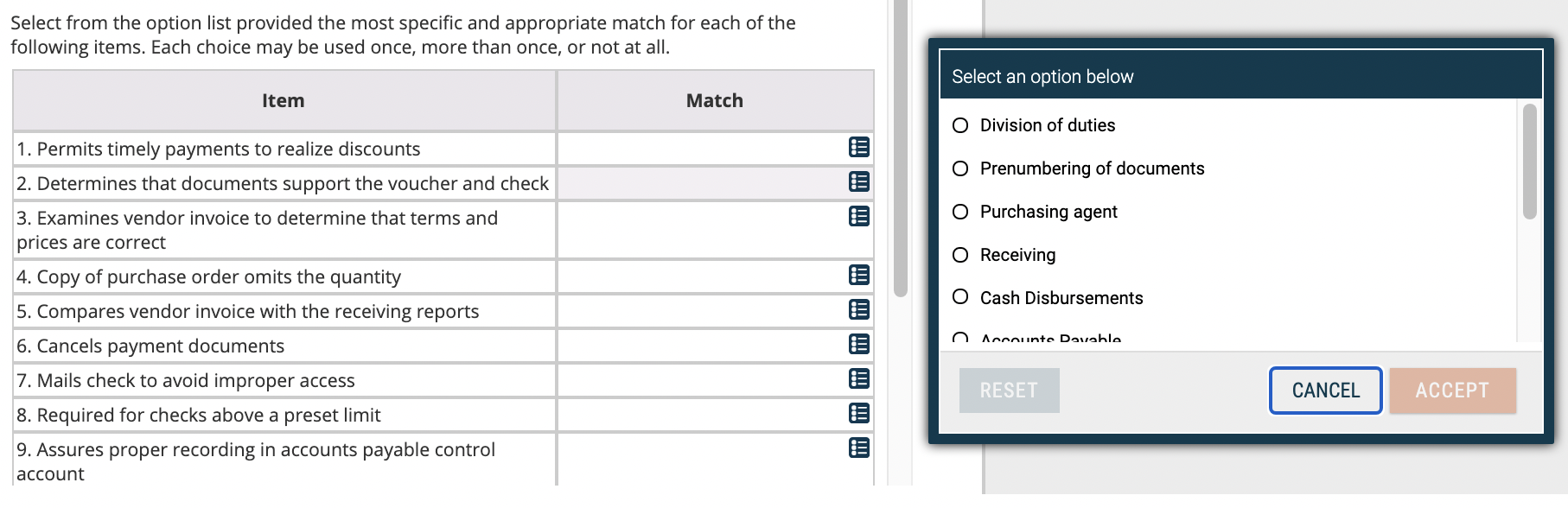Open the option list for item 9
The width and height of the screenshot is (1568, 508).
coord(857,448)
